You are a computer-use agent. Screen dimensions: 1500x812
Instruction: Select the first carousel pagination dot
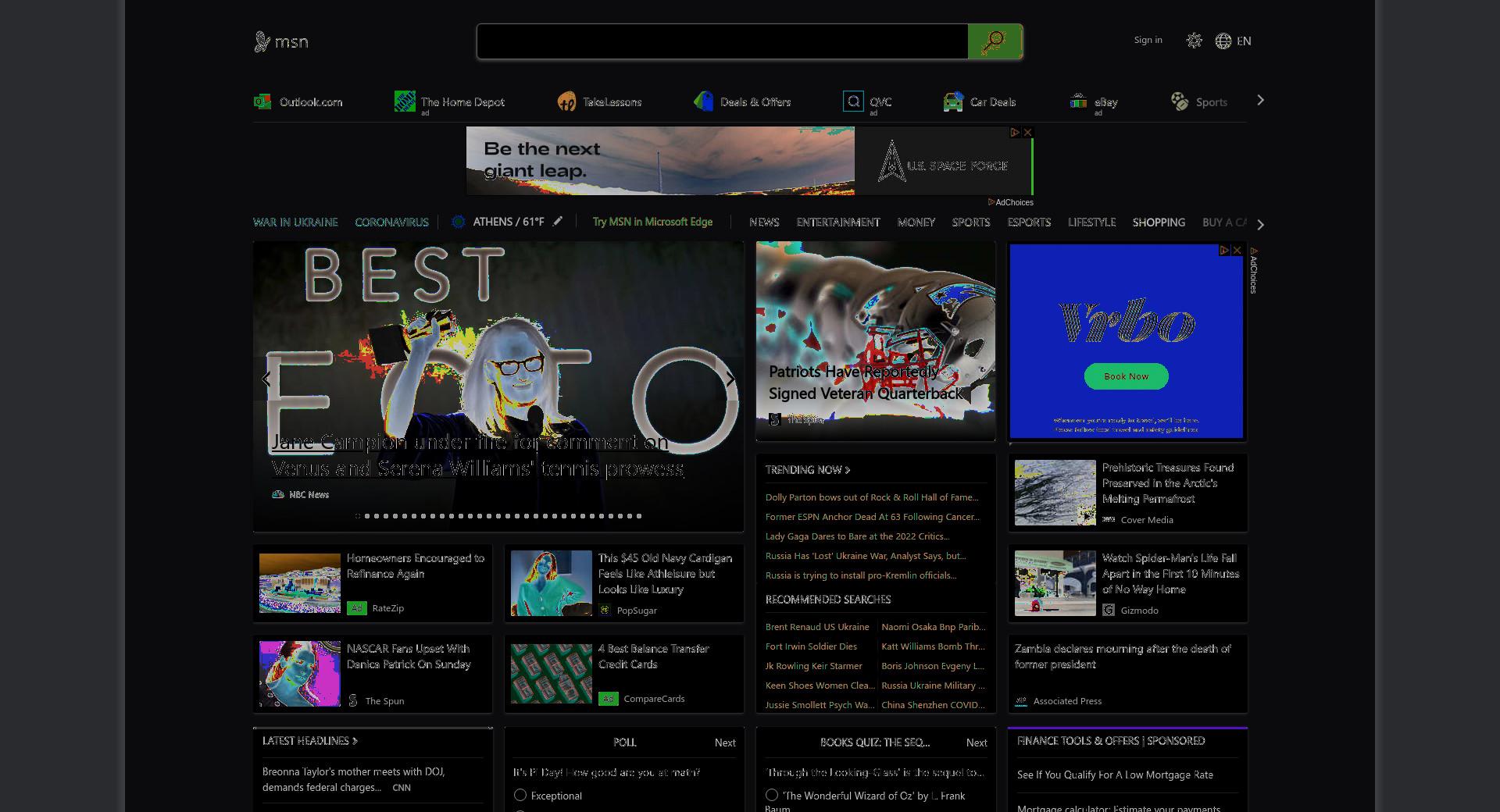click(358, 515)
